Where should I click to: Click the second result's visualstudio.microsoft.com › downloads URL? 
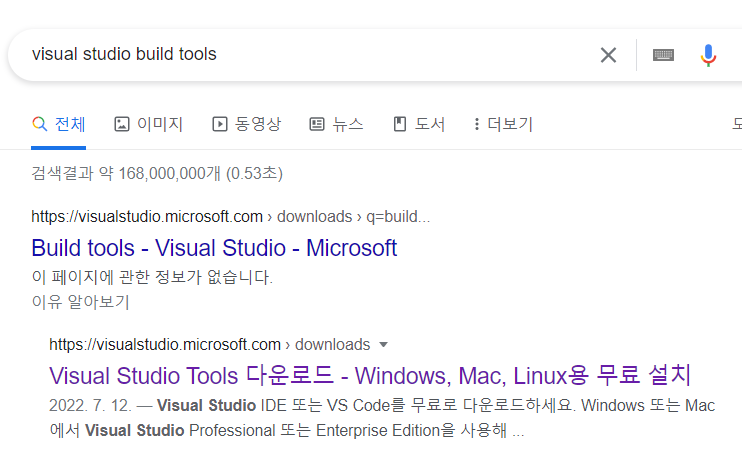point(210,344)
